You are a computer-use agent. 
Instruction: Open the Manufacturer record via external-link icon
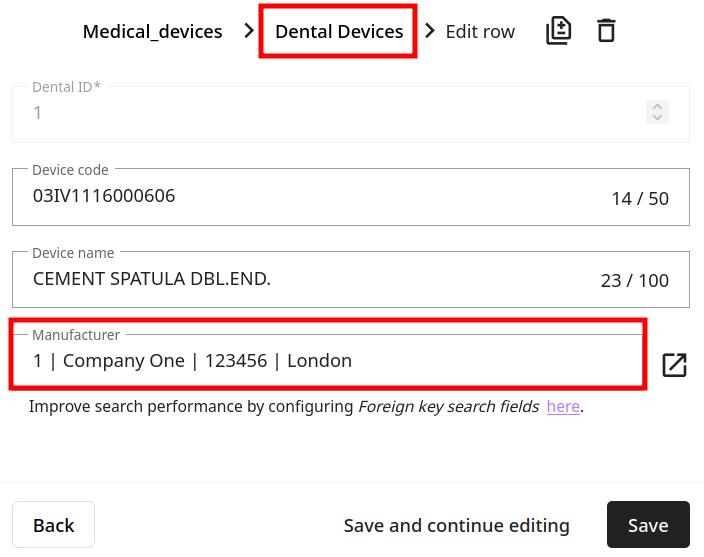pyautogui.click(x=675, y=365)
